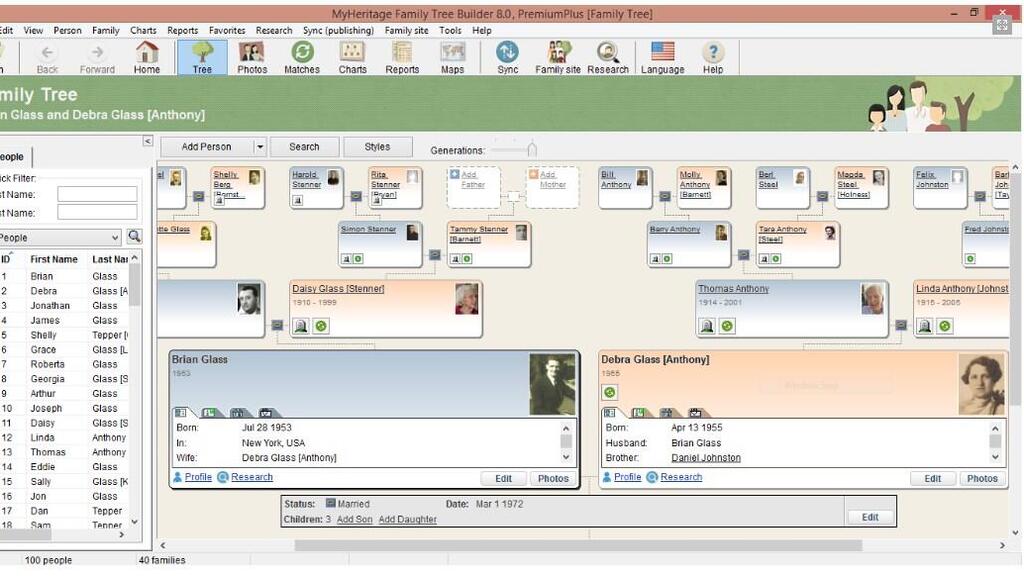1024x576 pixels.
Task: Open the Add Person dropdown arrow
Action: (x=262, y=146)
